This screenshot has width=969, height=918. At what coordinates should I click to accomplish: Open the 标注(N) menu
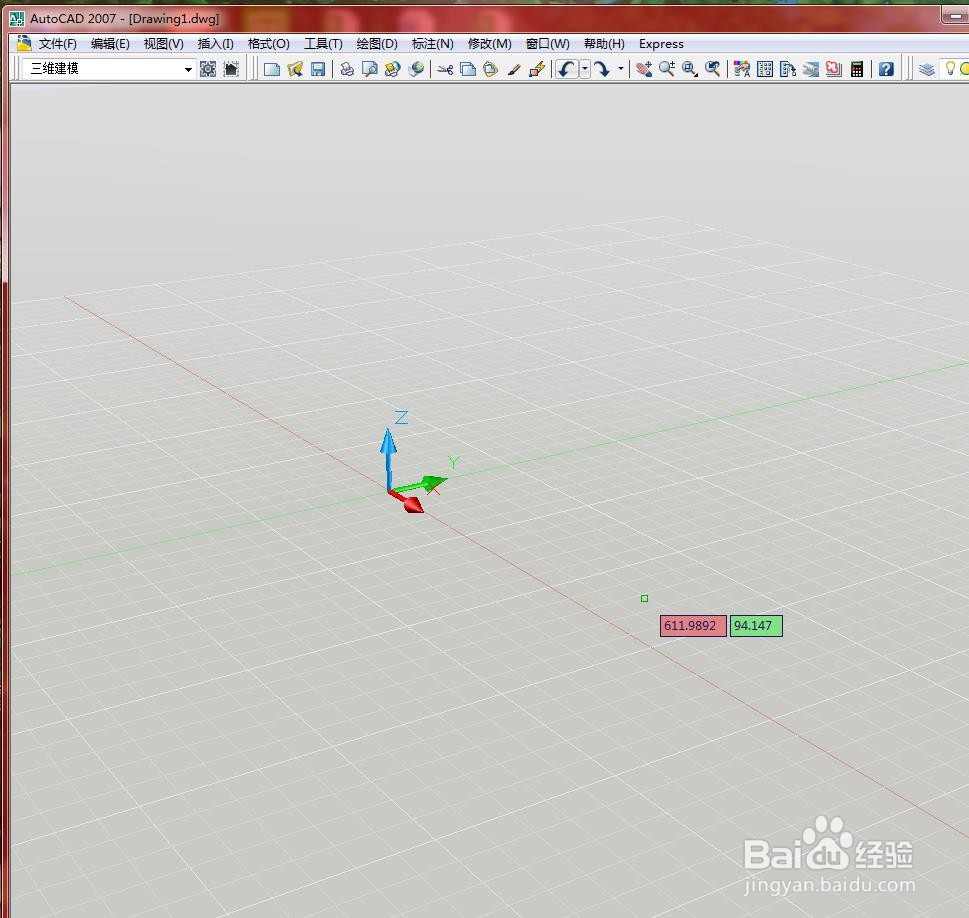433,44
